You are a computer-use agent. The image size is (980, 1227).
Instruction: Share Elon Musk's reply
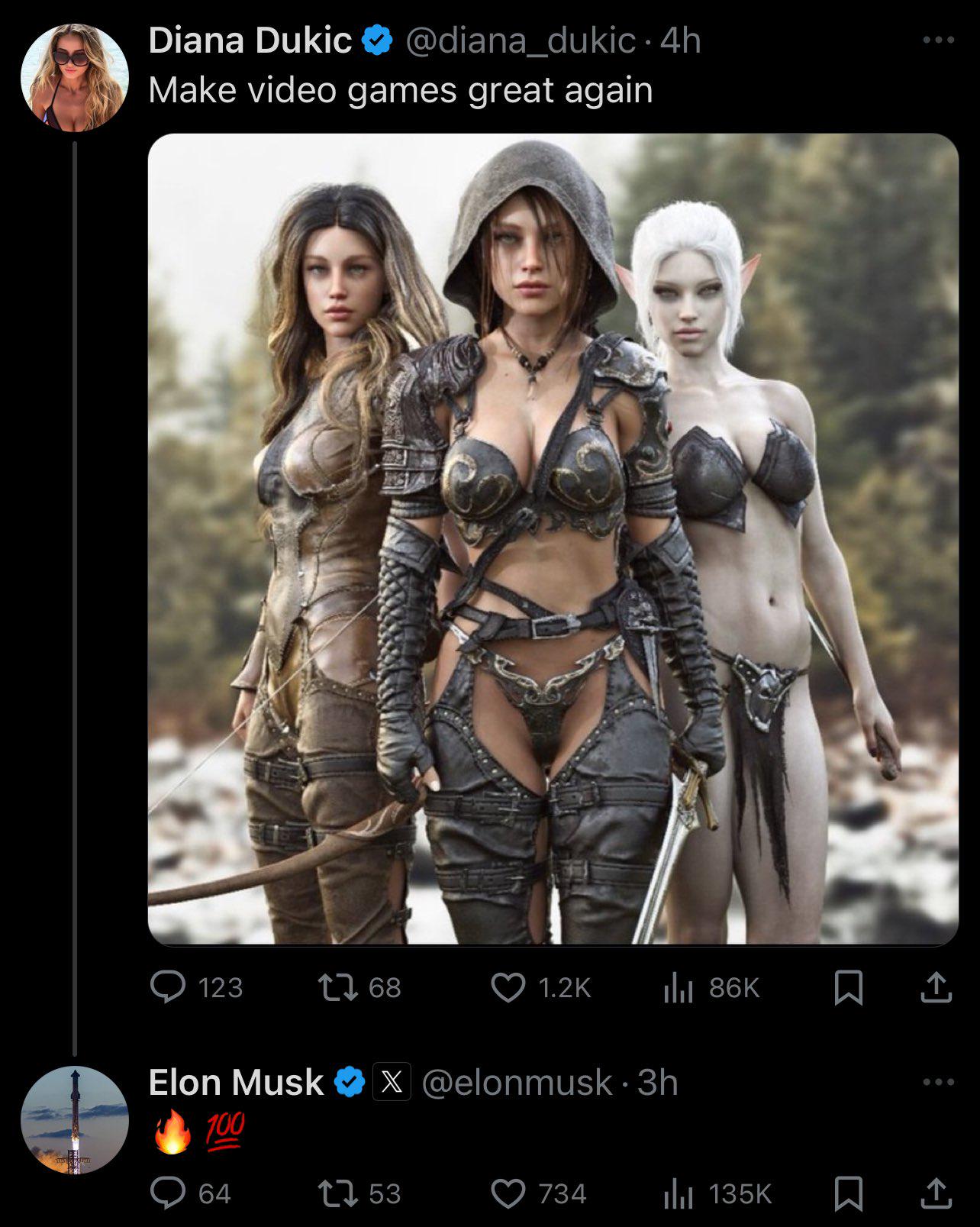[936, 1193]
